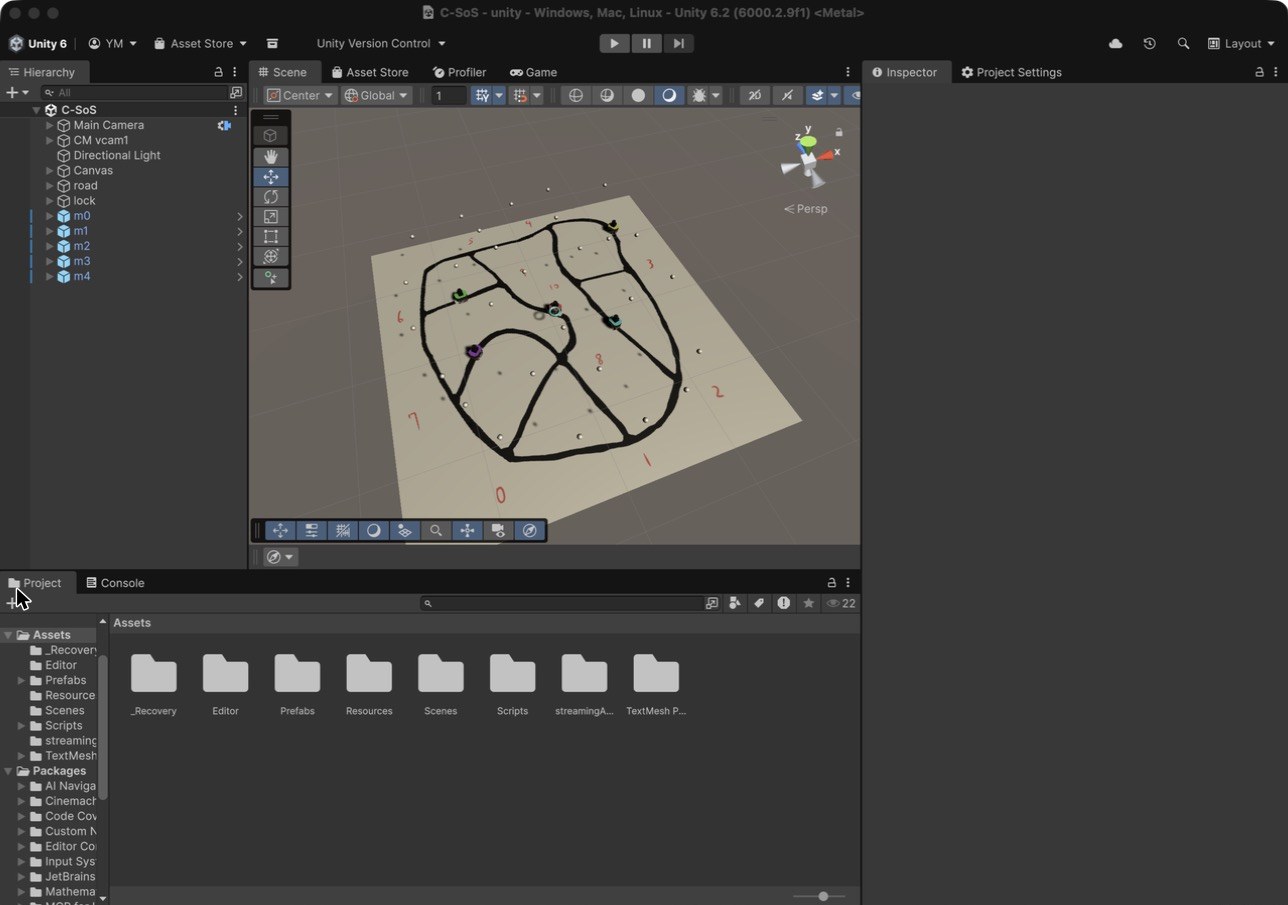Open the Scripts folder thumbnail
Screen dimensions: 1288x905
coord(512,674)
